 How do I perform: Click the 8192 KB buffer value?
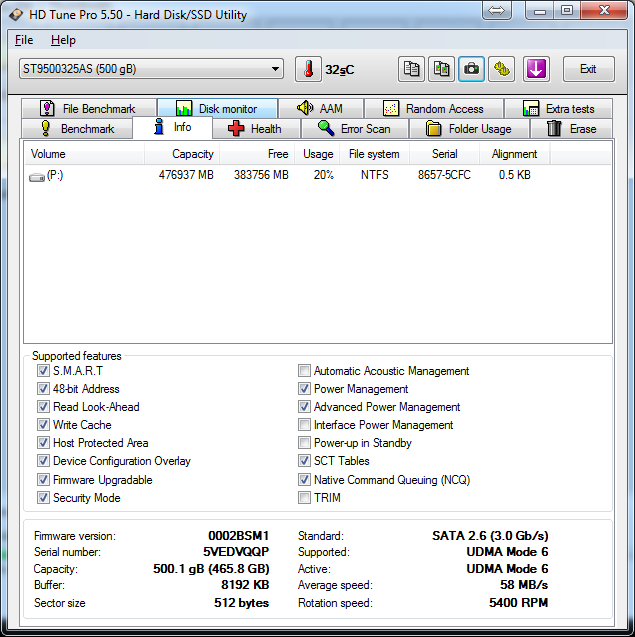[x=245, y=585]
